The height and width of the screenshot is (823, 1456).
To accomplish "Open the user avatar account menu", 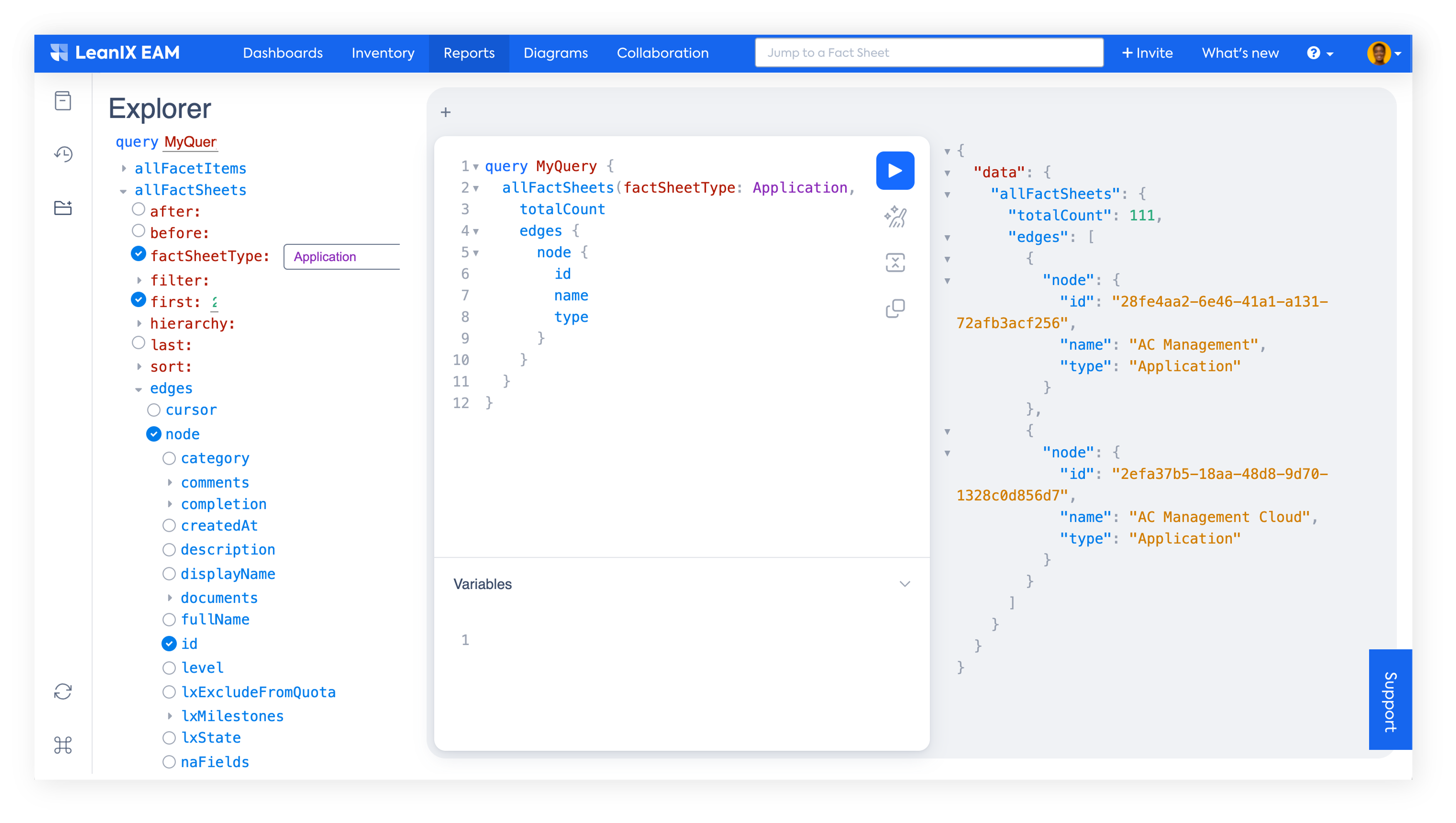I will 1384,53.
